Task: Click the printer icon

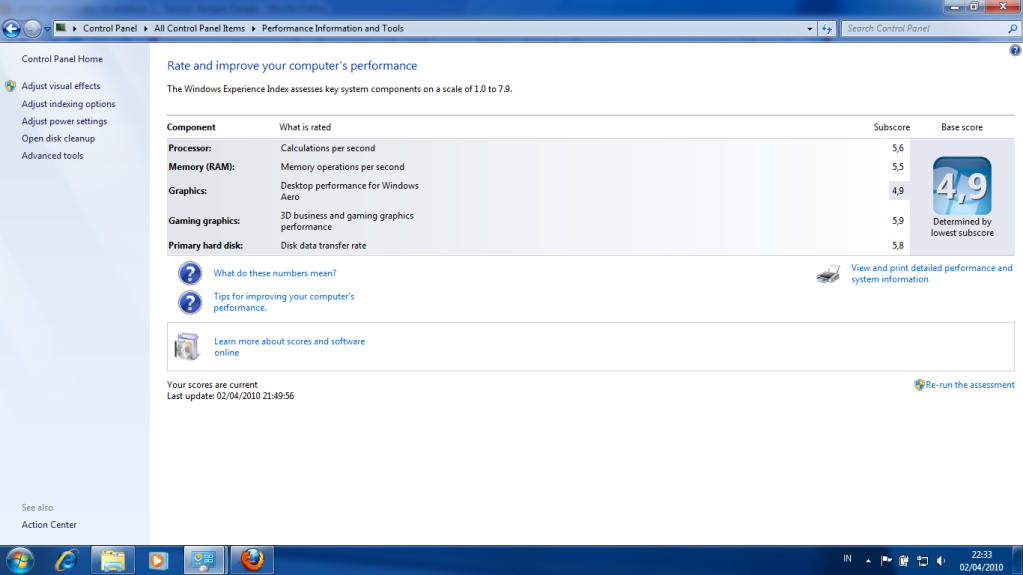Action: point(829,273)
